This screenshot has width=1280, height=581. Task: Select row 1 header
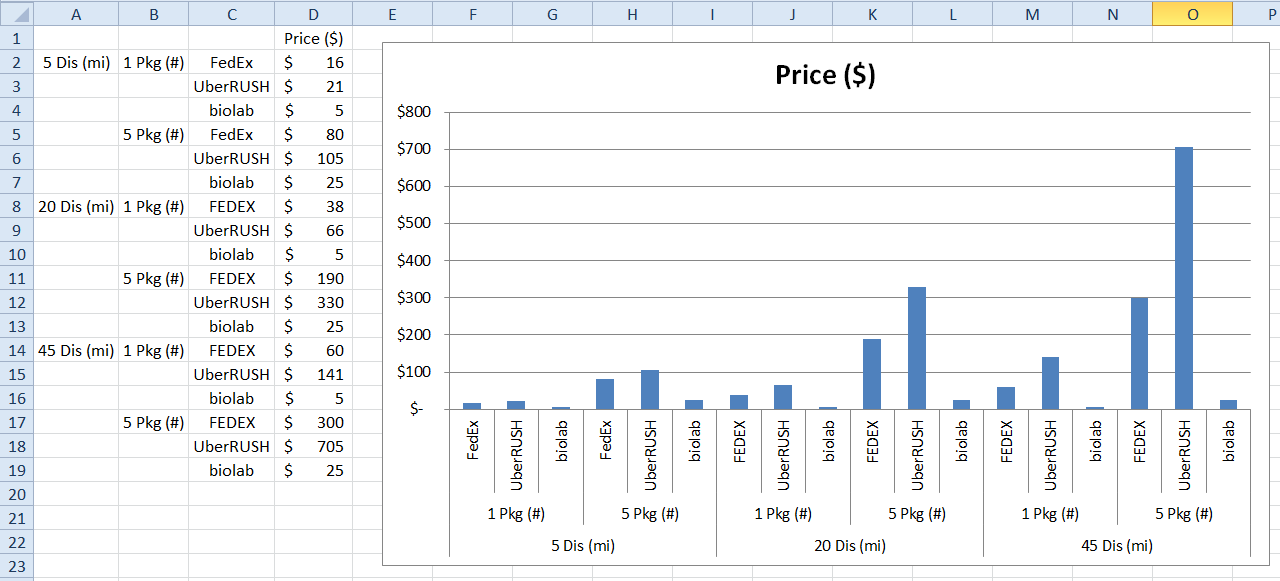click(17, 39)
